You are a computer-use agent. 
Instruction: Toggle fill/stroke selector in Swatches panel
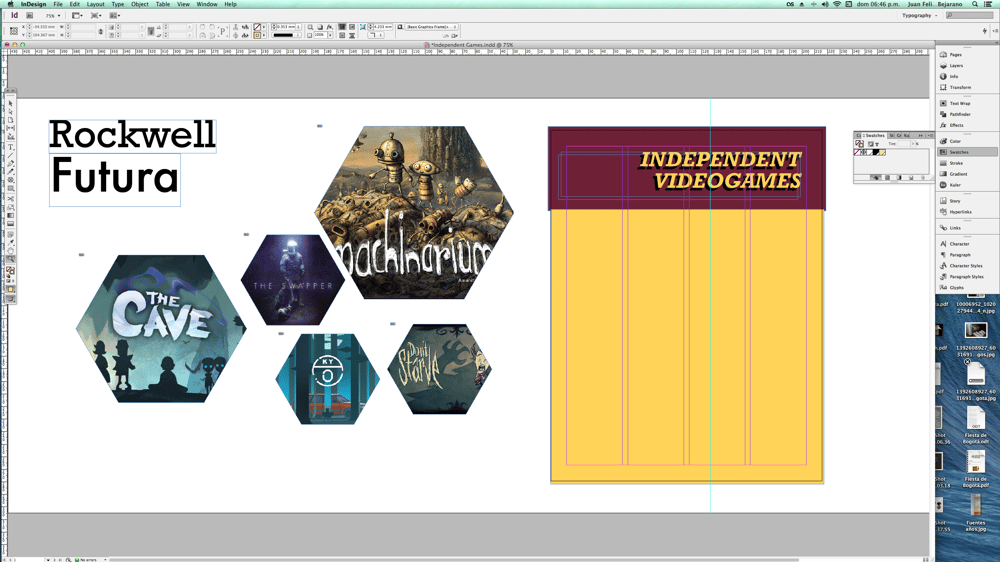859,144
